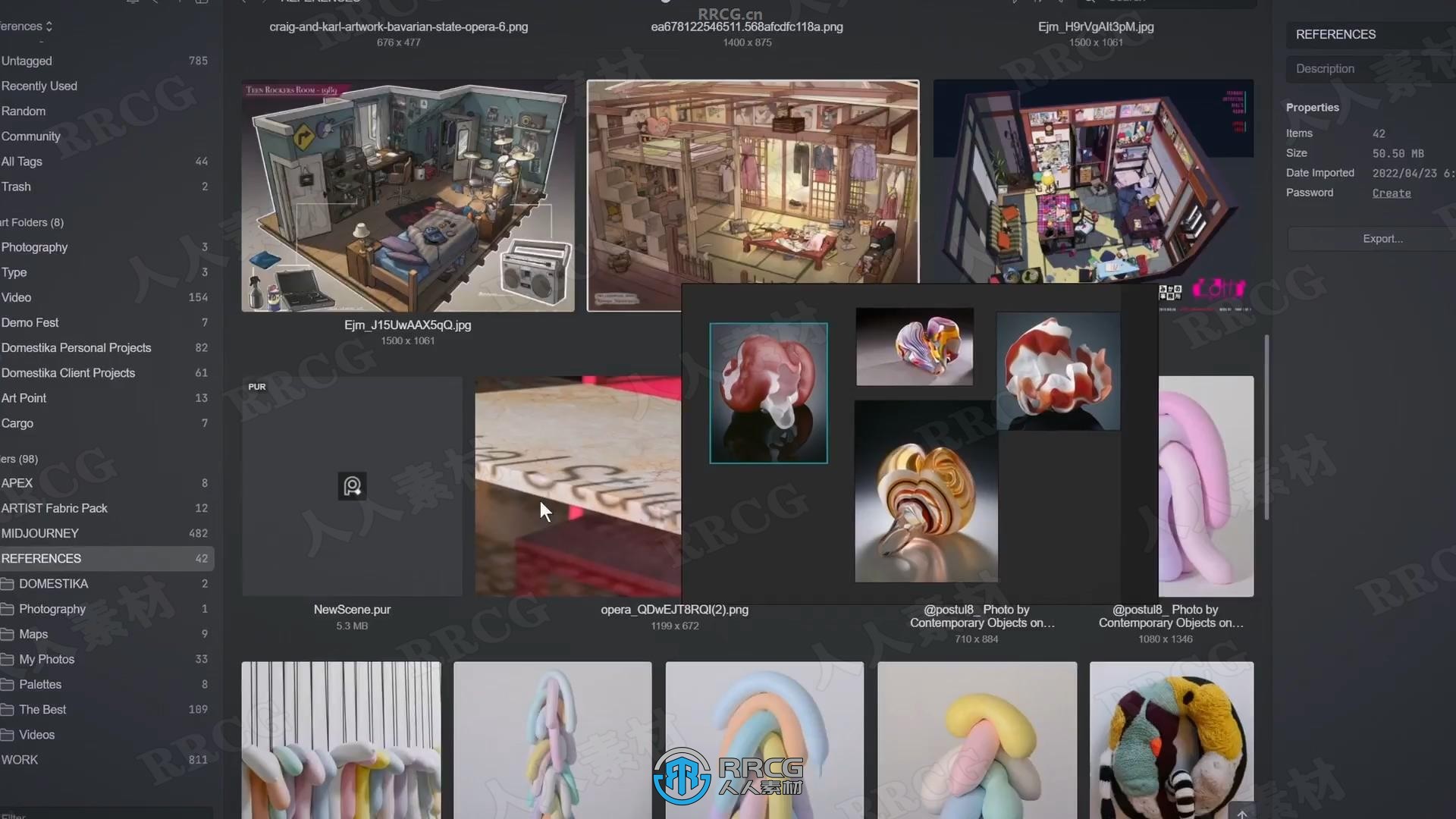Select the purple-yellow glass sculpture preview
The image size is (1456, 819).
tap(915, 347)
